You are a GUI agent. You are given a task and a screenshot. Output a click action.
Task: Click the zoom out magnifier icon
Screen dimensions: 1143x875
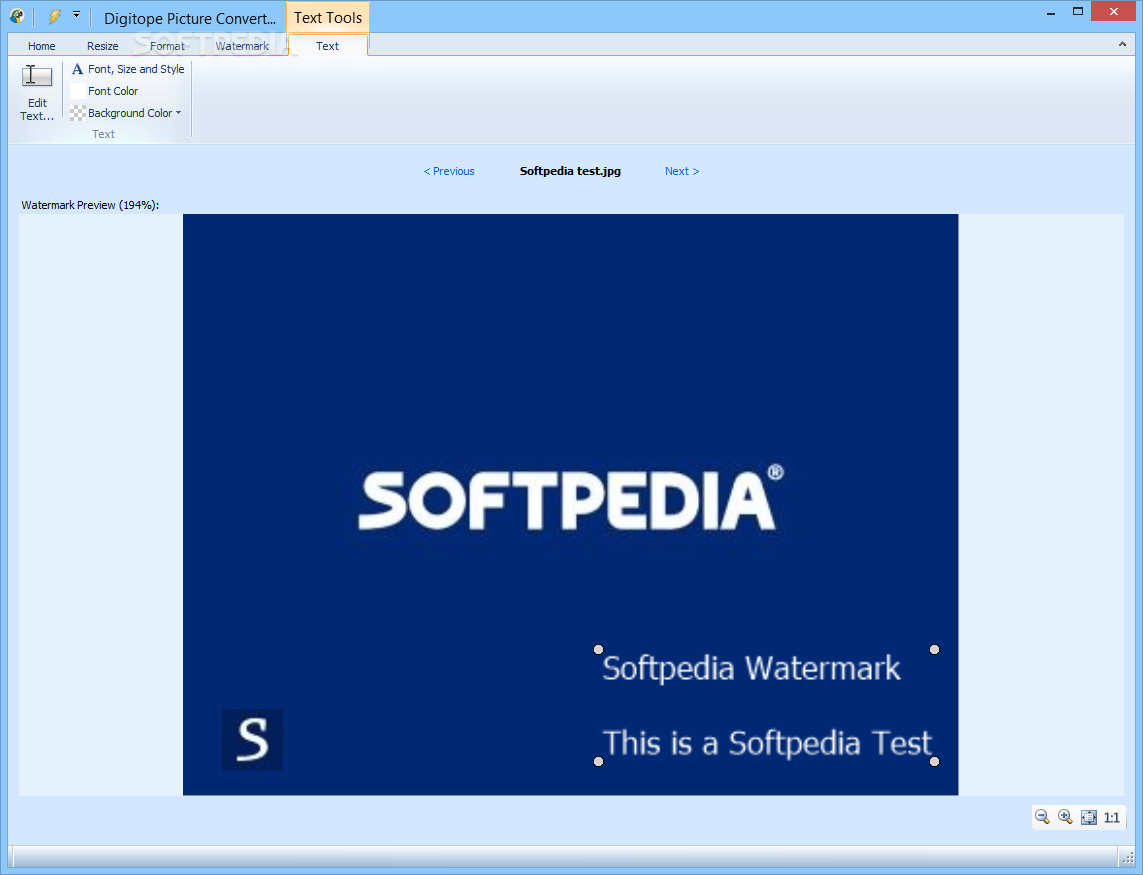[1042, 817]
